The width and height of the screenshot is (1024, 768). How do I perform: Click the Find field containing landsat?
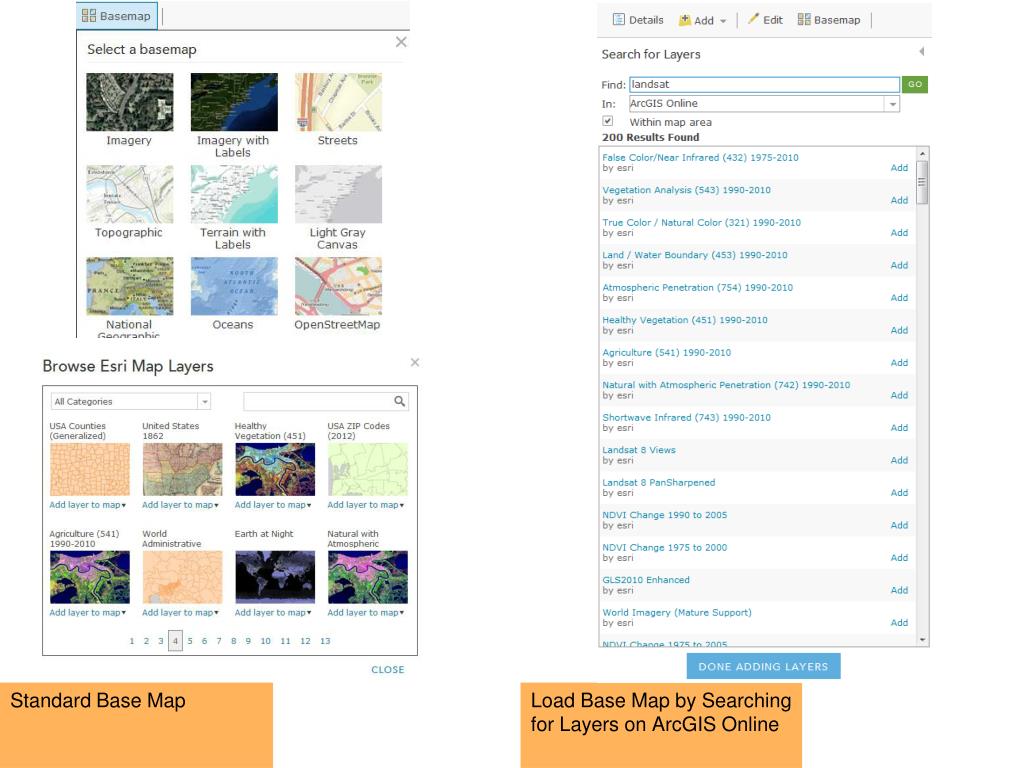pyautogui.click(x=764, y=84)
